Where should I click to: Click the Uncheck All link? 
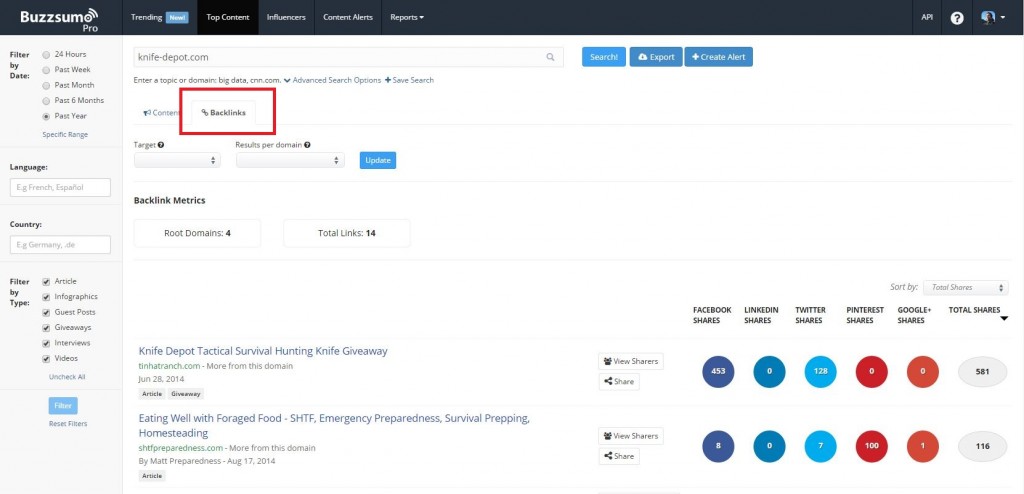coord(67,377)
